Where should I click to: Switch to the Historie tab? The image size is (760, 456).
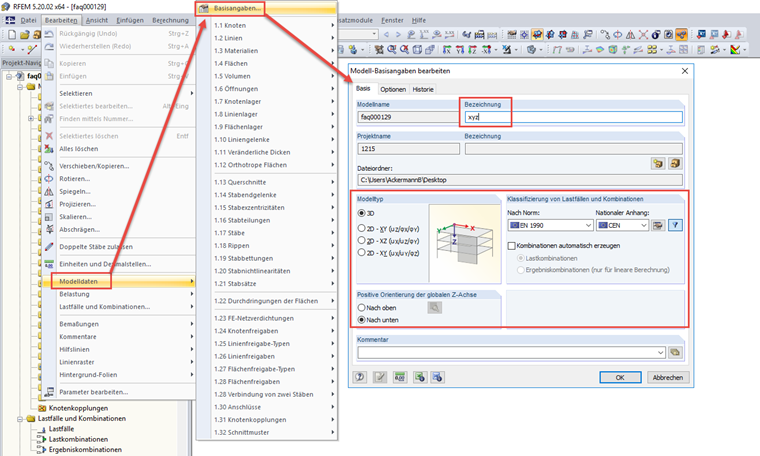tap(423, 89)
